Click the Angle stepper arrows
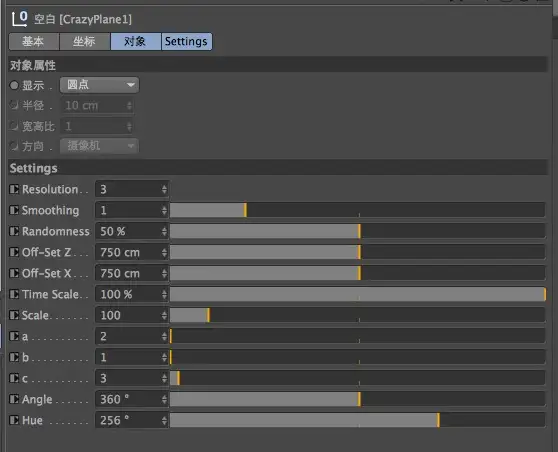 tap(164, 399)
